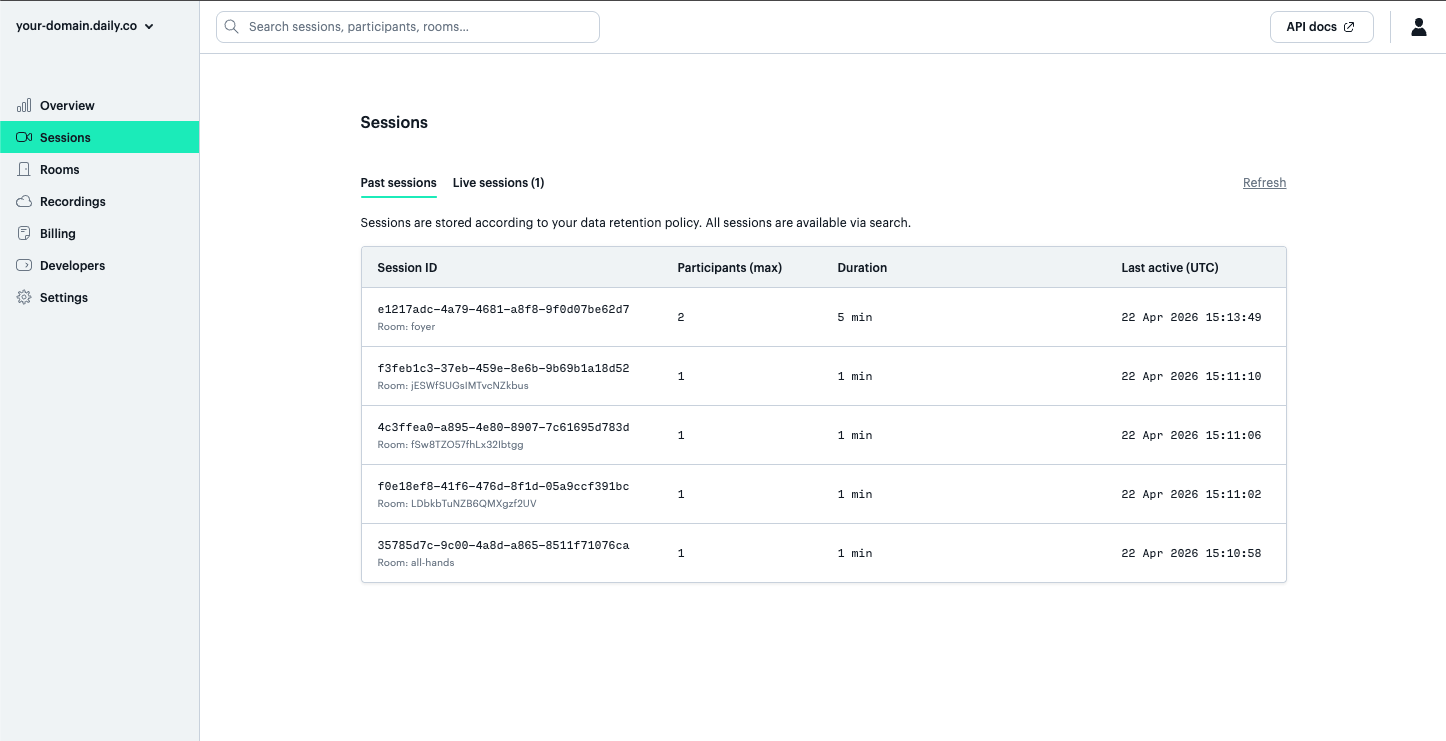
Task: Click the Recordings cloud icon
Action: click(24, 201)
